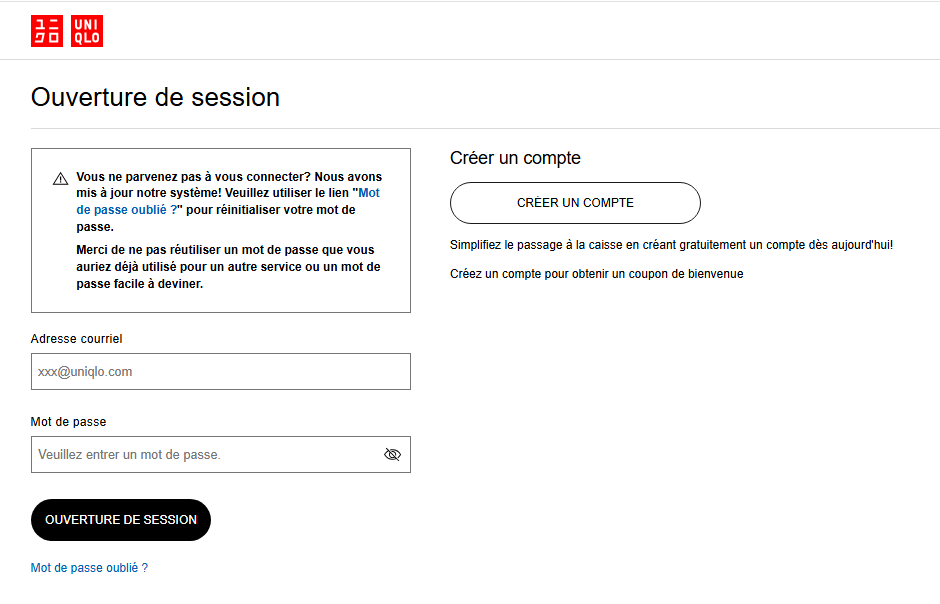Focus the Adresse courriel input field
This screenshot has width=940, height=604.
[x=221, y=372]
